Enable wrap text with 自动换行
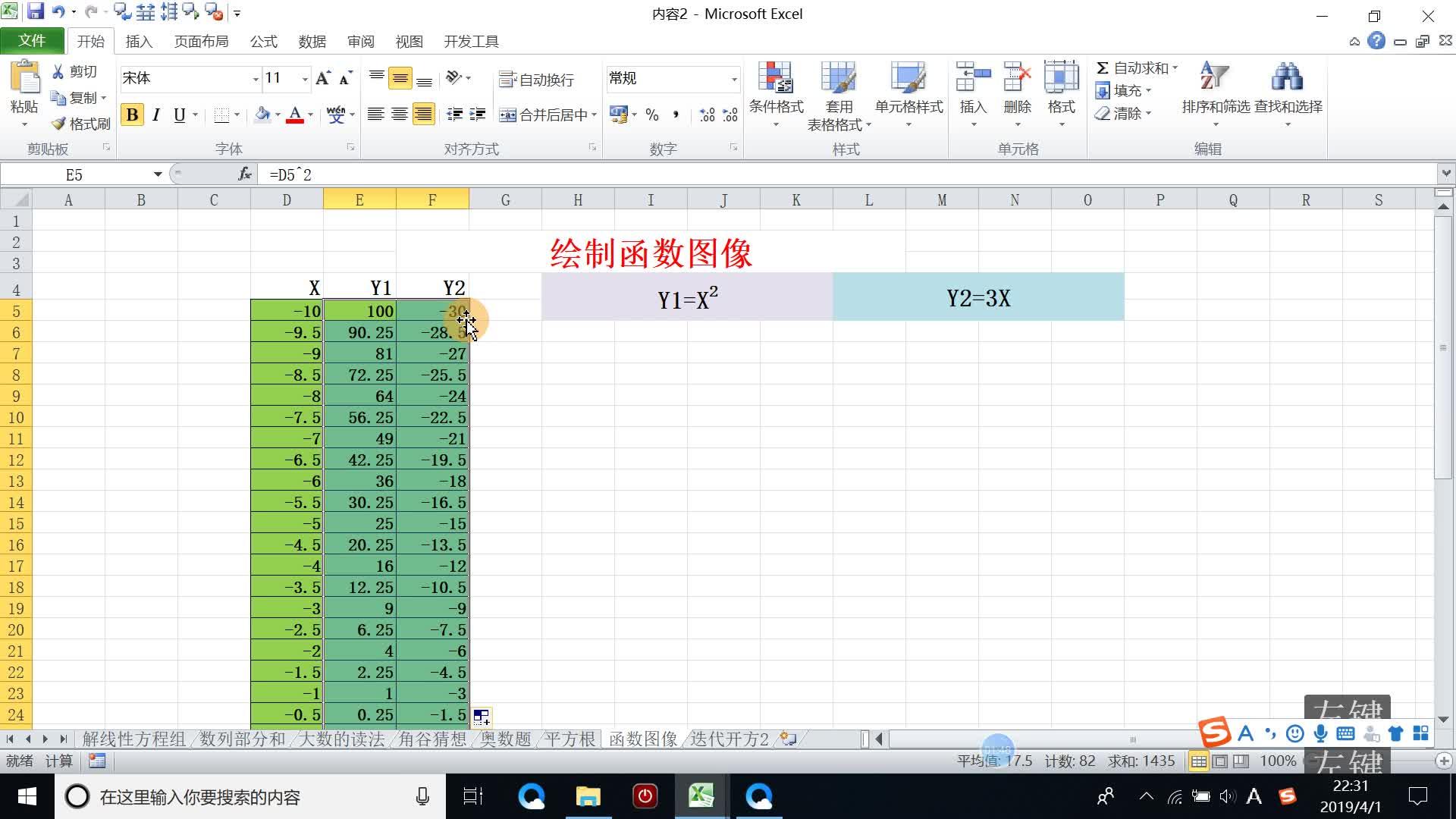 coord(537,79)
